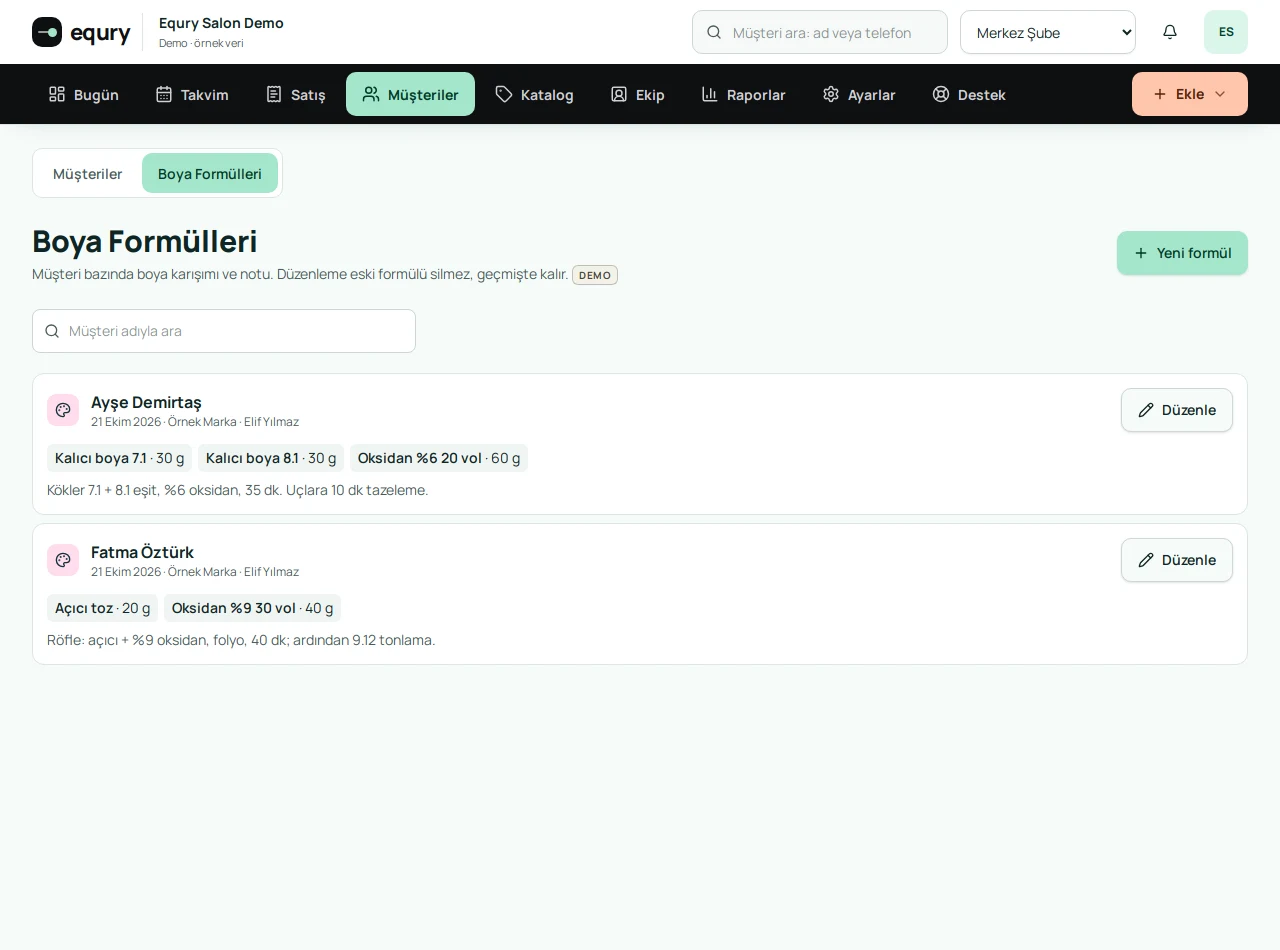This screenshot has height=950, width=1280.
Task: Open the Merkez Şube branch selector
Action: point(1048,32)
